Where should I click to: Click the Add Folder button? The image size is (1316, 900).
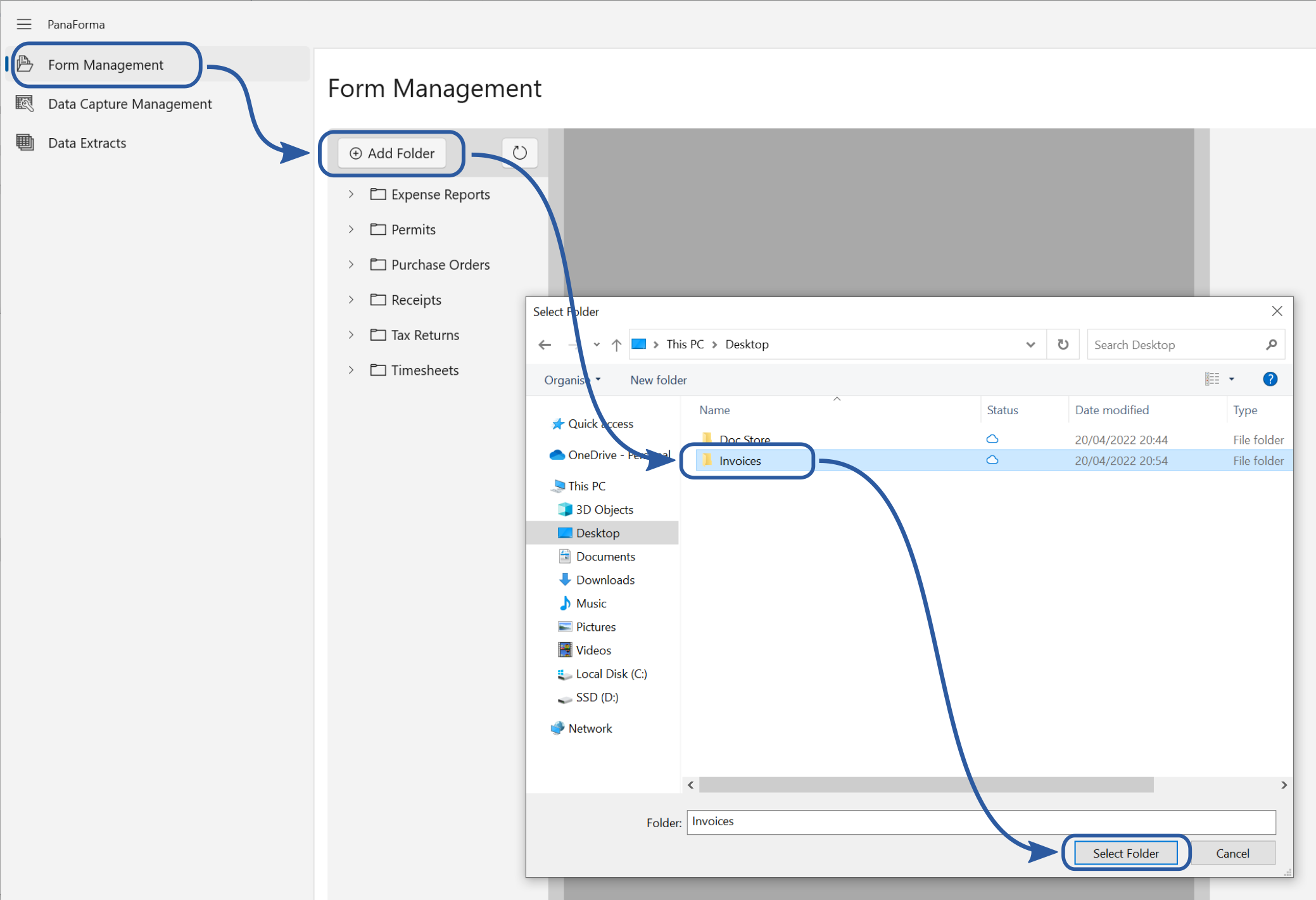click(392, 153)
